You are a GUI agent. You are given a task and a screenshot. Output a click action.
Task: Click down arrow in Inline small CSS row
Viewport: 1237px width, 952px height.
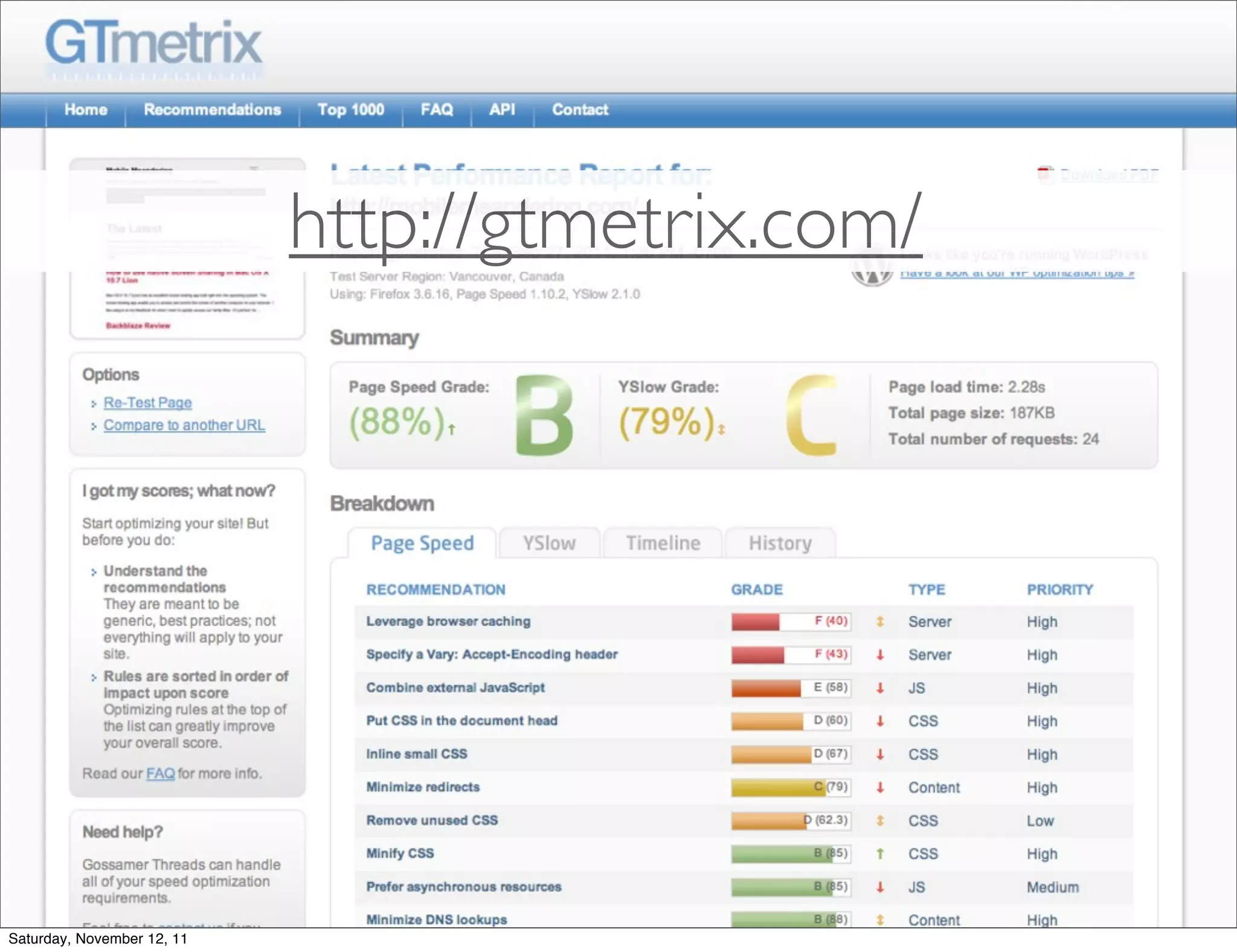point(880,754)
